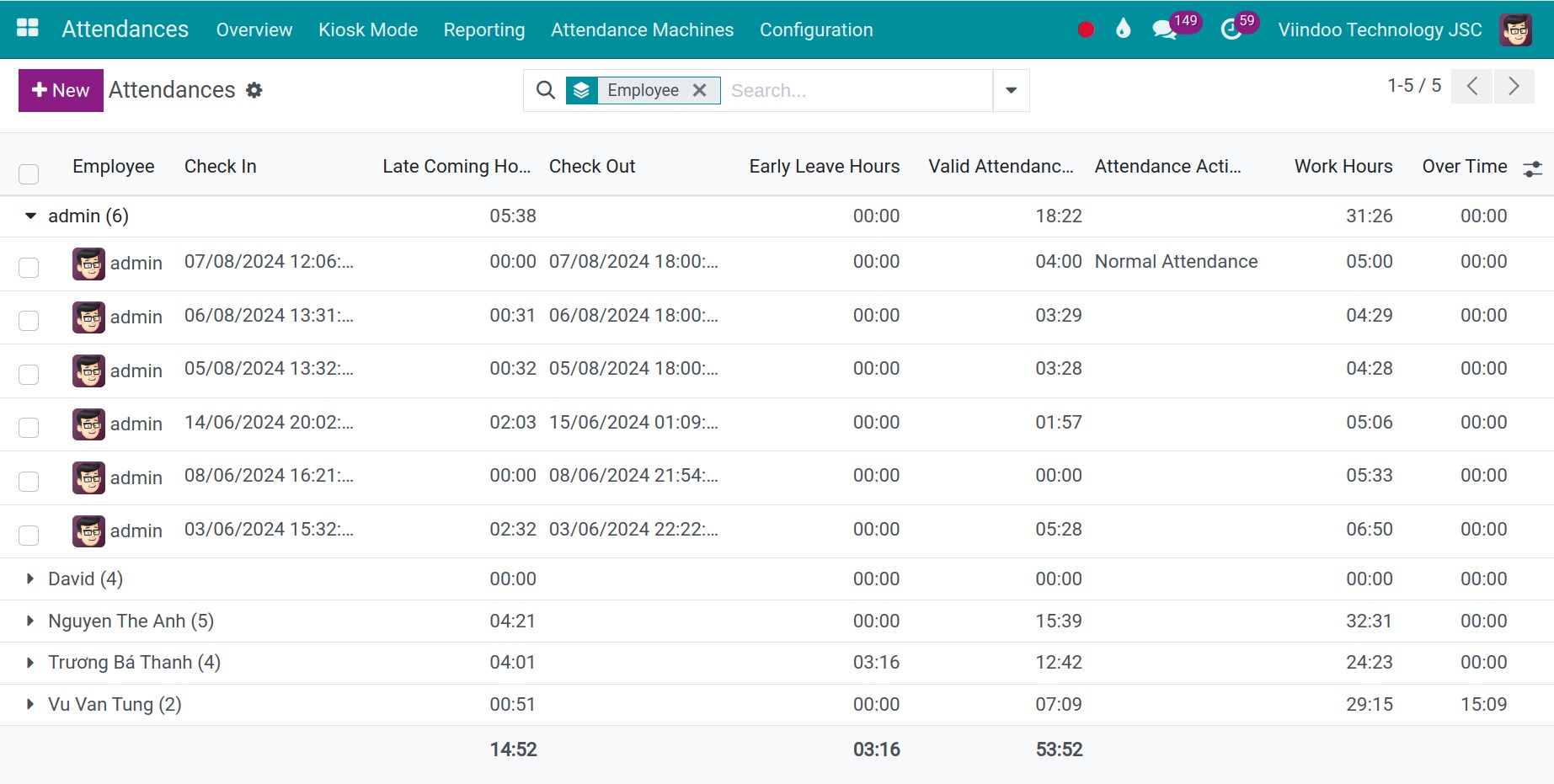Sort by the Check In column header
The height and width of the screenshot is (784, 1554).
(x=221, y=167)
